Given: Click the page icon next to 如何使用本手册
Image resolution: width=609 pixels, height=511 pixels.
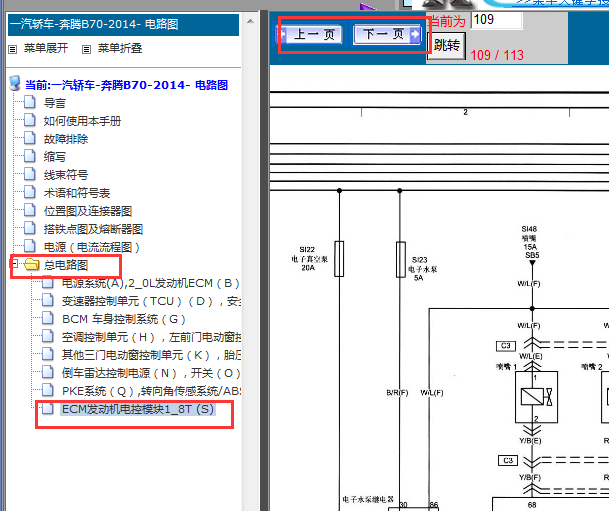Looking at the screenshot, I should point(30,120).
